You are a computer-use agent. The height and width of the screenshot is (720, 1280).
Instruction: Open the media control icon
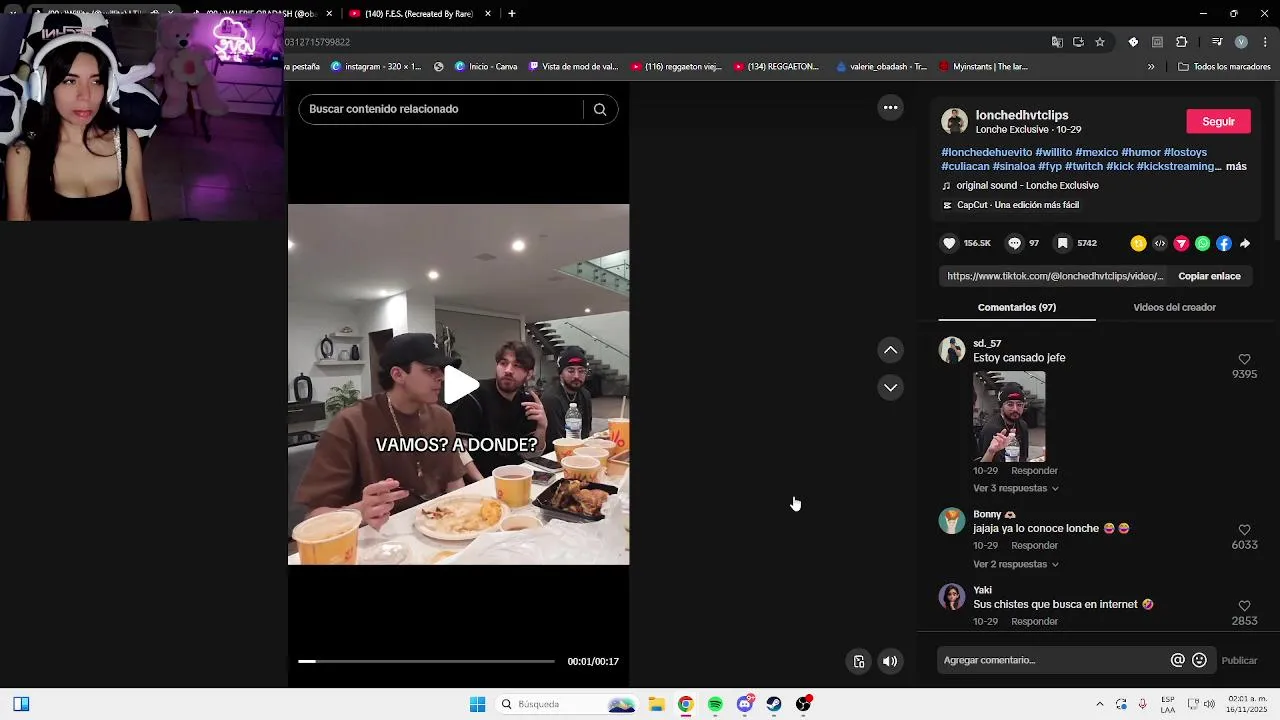click(1217, 42)
